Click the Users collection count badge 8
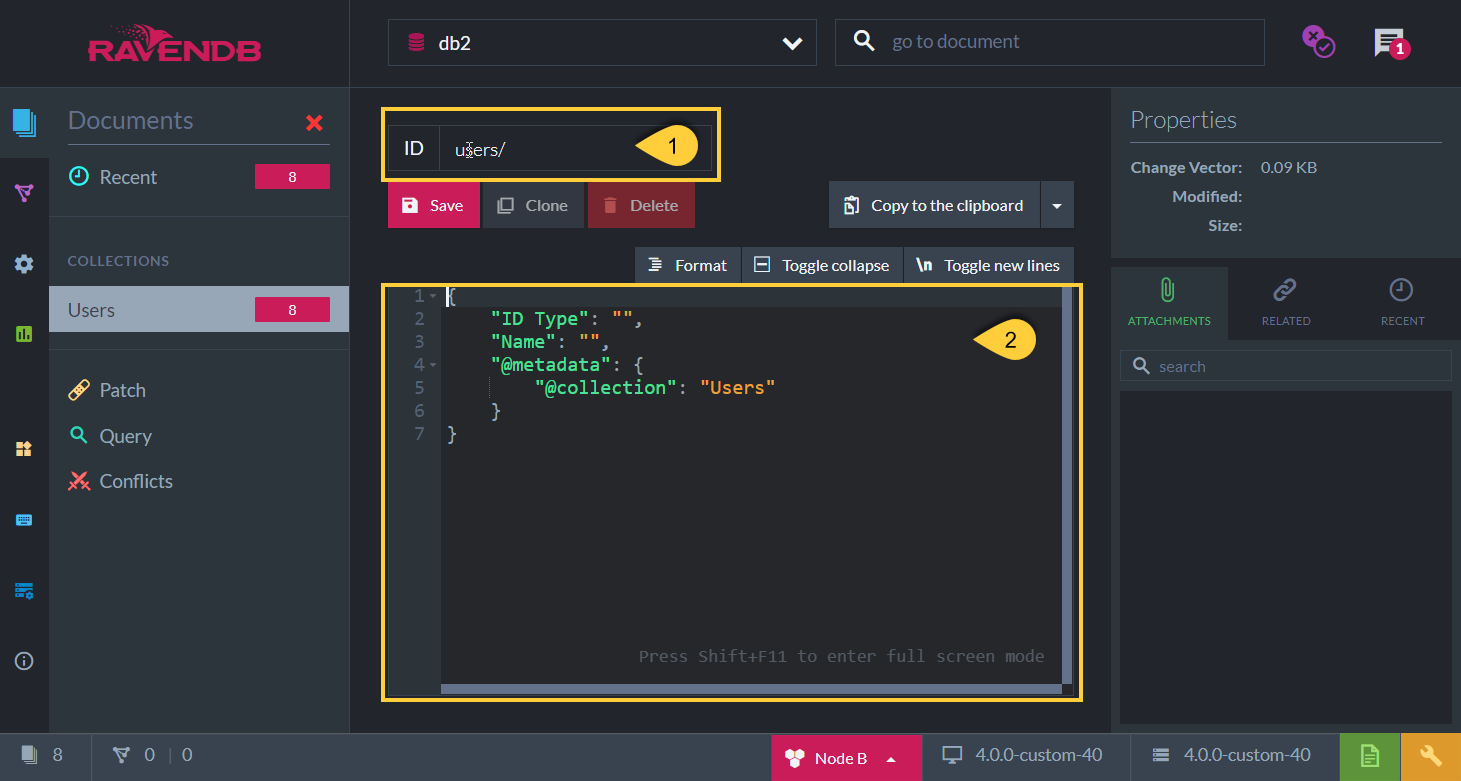 (292, 310)
